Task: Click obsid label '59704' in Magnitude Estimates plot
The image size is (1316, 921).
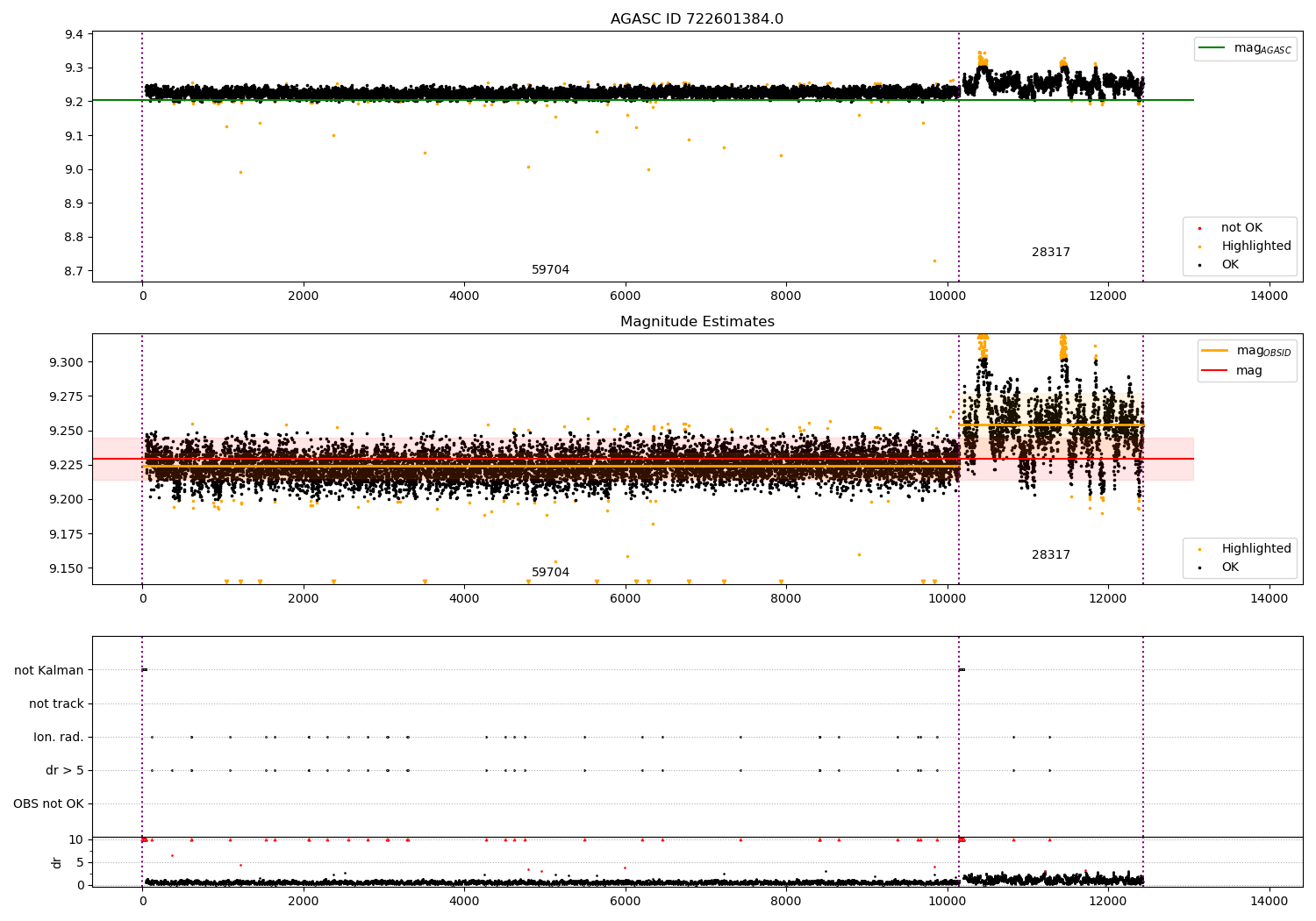Action: click(x=550, y=573)
